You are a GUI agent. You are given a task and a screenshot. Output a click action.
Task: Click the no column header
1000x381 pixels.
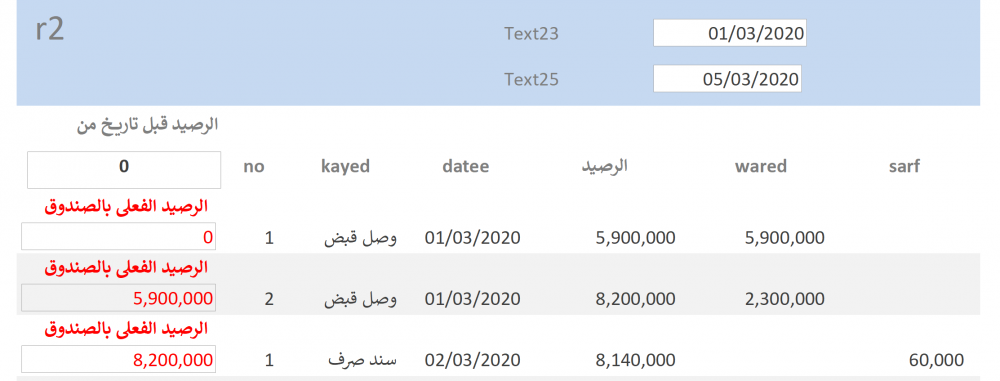254,167
